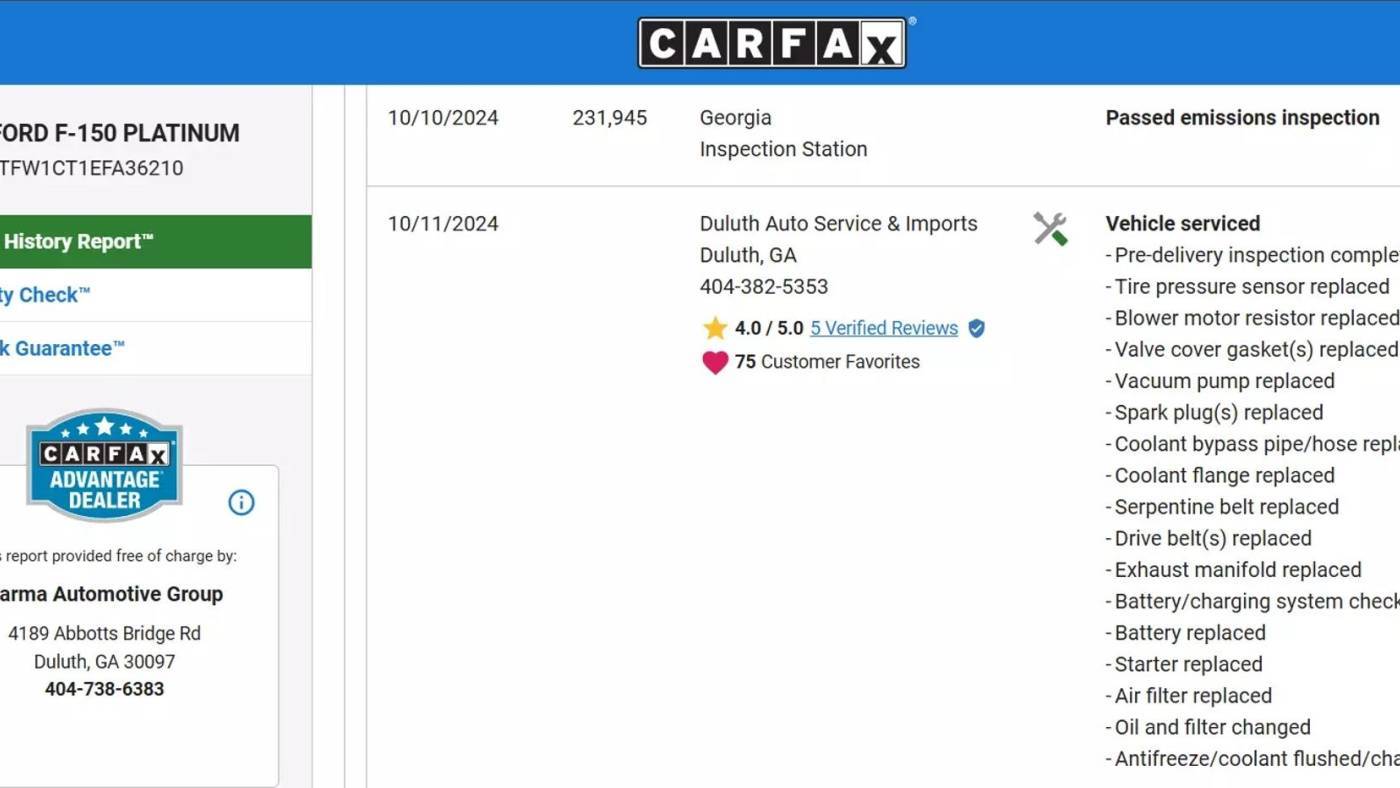Screen dimensions: 1400x788
Task: Click the 231,945 mileage value
Action: click(610, 118)
